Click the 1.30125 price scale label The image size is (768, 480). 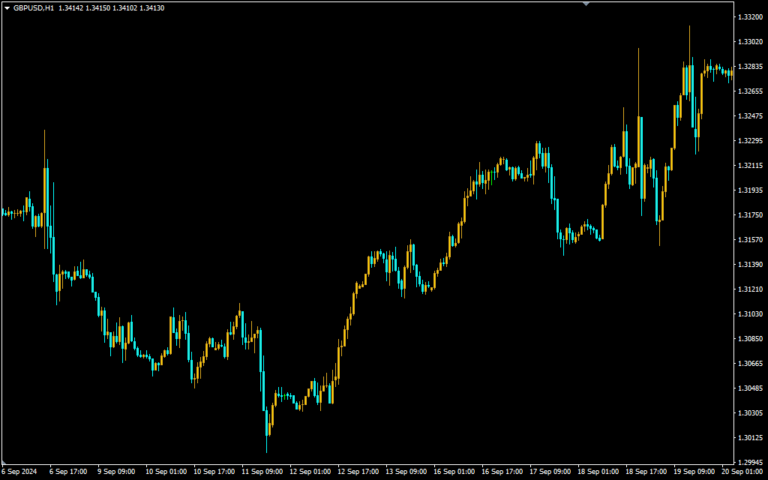pos(749,438)
